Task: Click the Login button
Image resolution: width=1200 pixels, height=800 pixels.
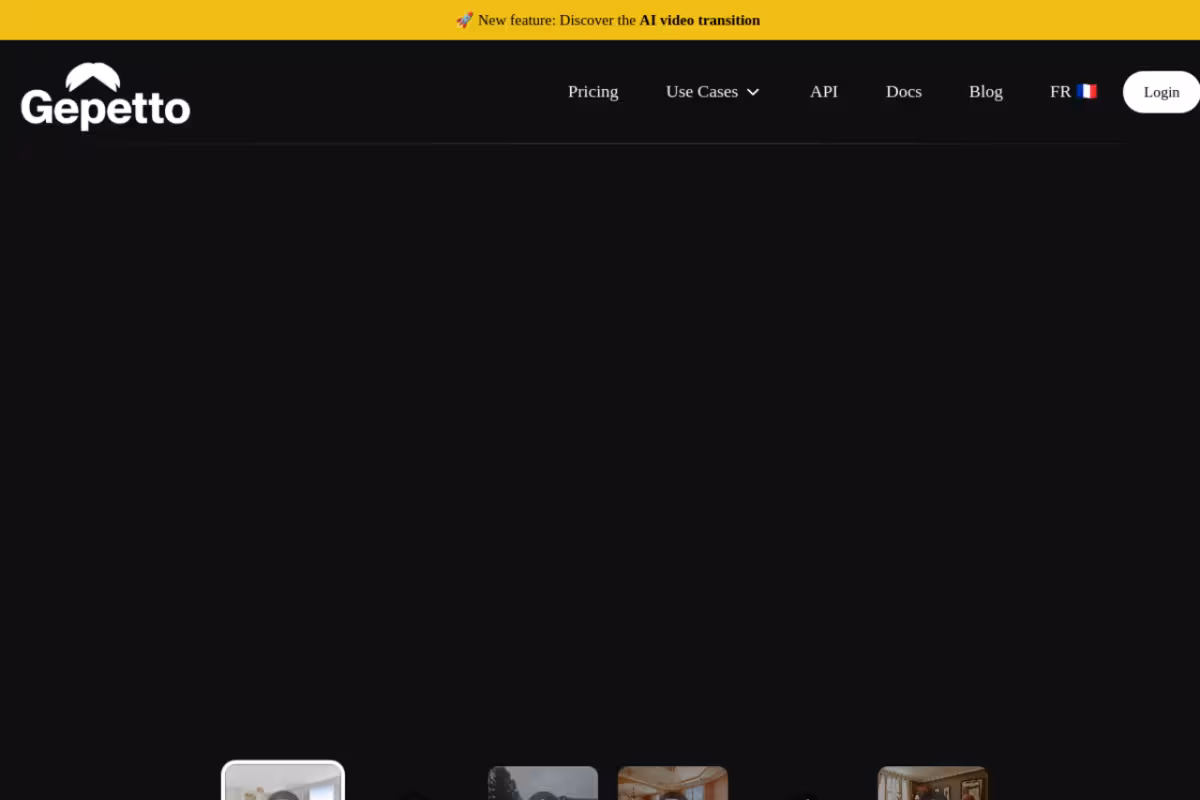Action: 1161,92
